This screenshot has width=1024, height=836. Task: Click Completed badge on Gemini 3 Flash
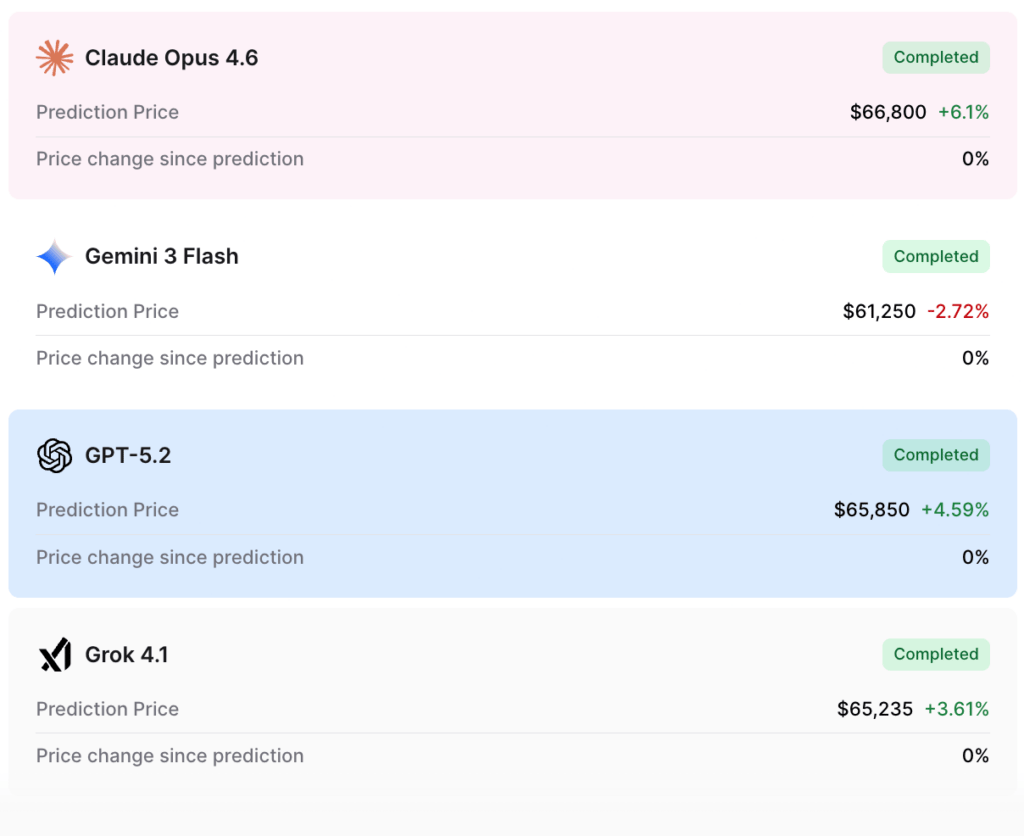click(936, 257)
